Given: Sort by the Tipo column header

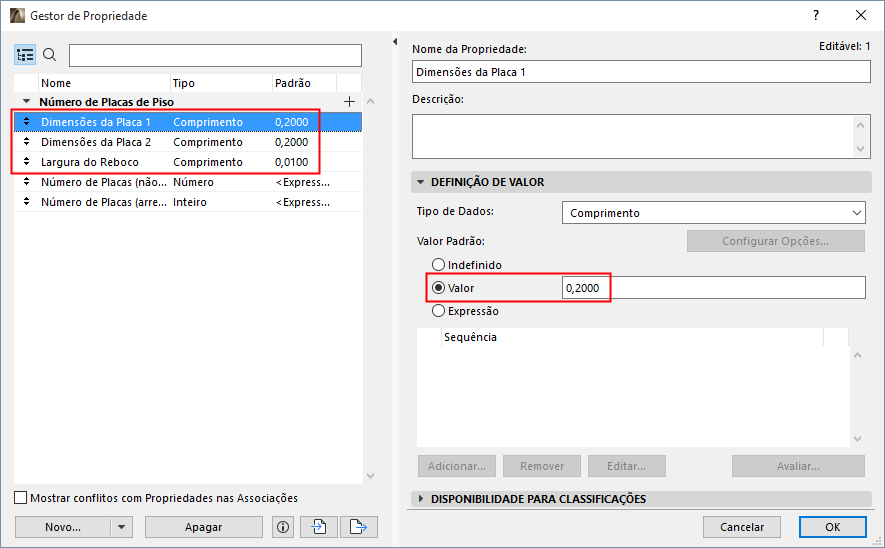Looking at the screenshot, I should [x=221, y=83].
